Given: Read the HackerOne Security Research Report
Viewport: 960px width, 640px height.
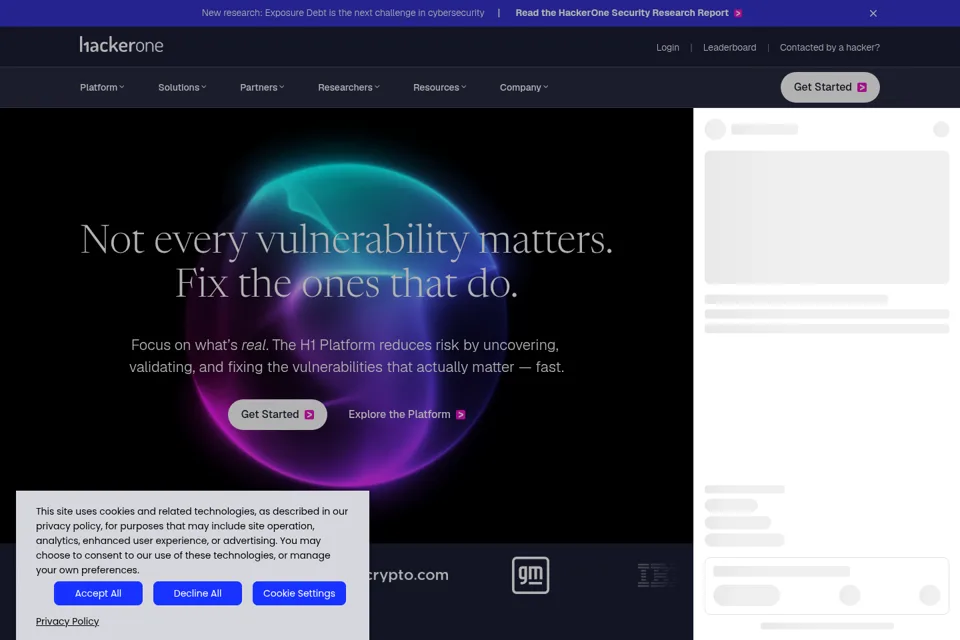Looking at the screenshot, I should 629,13.
